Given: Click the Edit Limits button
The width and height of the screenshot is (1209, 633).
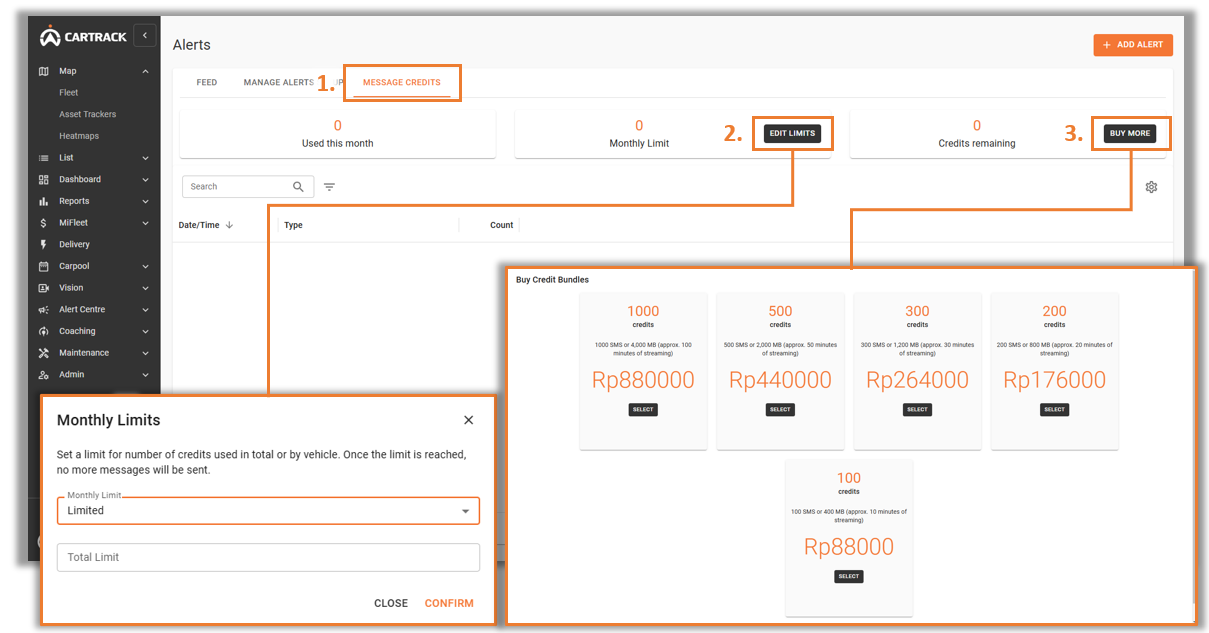Looking at the screenshot, I should [792, 133].
